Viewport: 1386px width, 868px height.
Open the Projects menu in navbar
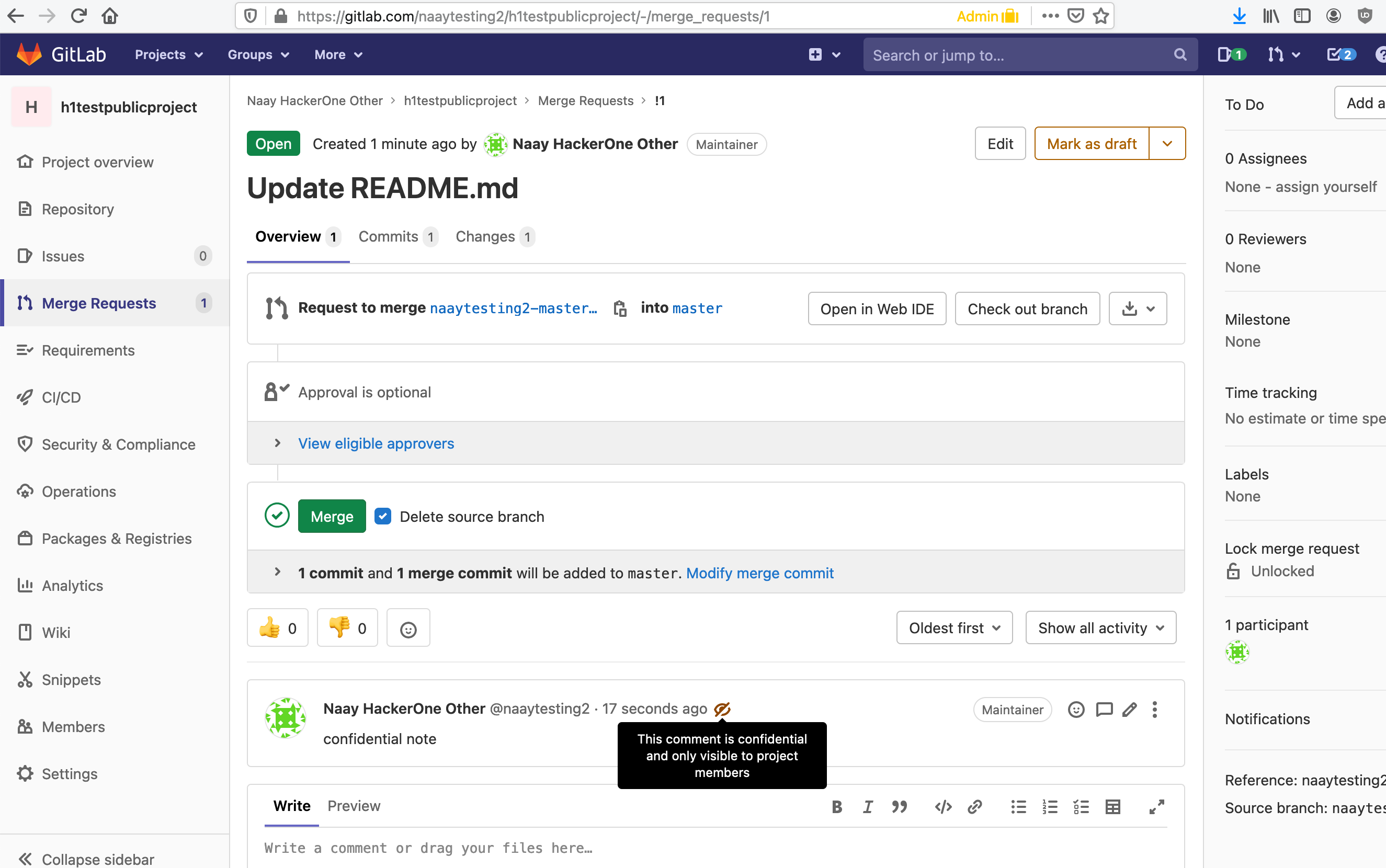169,54
